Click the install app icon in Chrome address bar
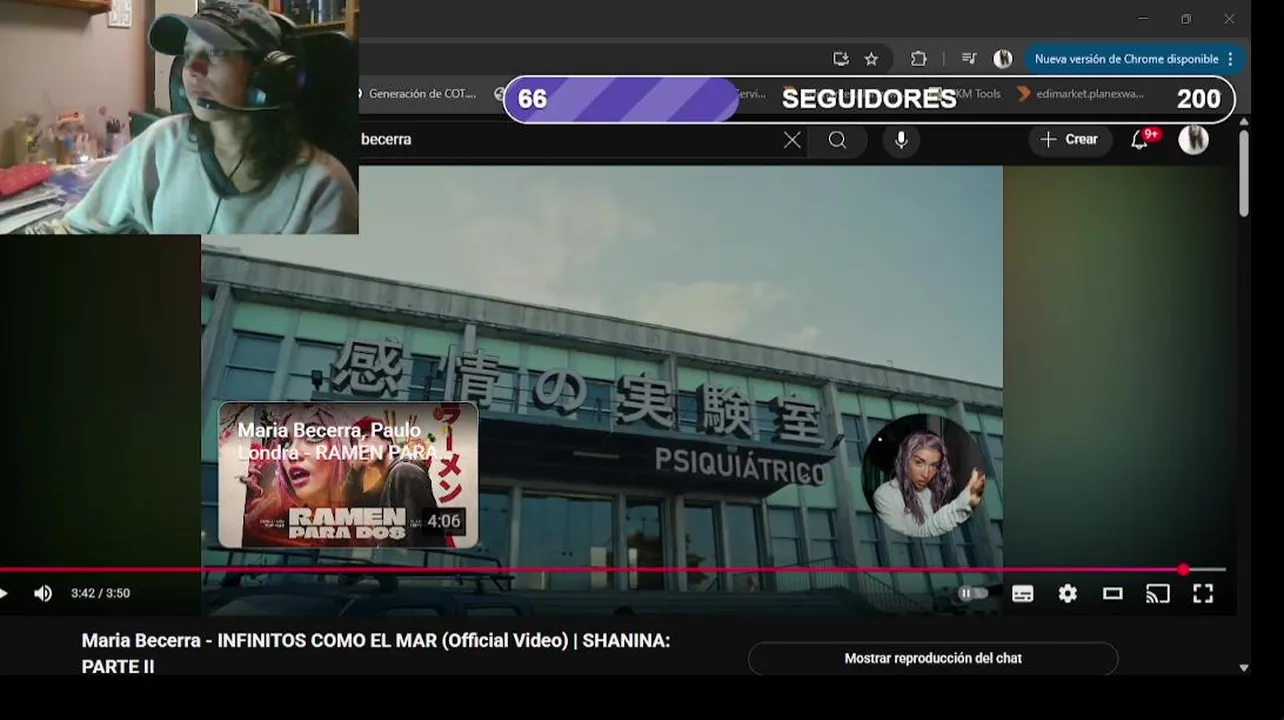The width and height of the screenshot is (1284, 720). tap(841, 59)
